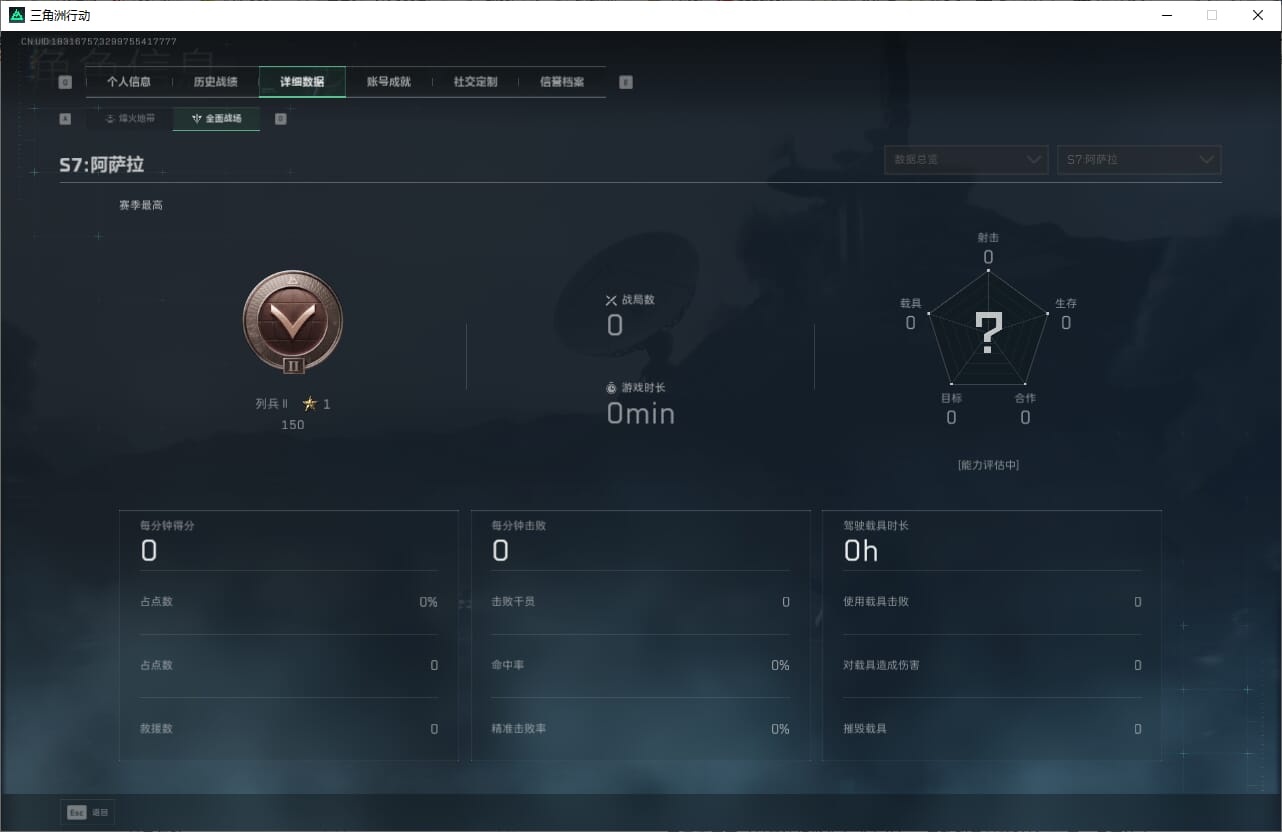Click the gold star beside rank name
This screenshot has height=832, width=1282.
tap(310, 404)
